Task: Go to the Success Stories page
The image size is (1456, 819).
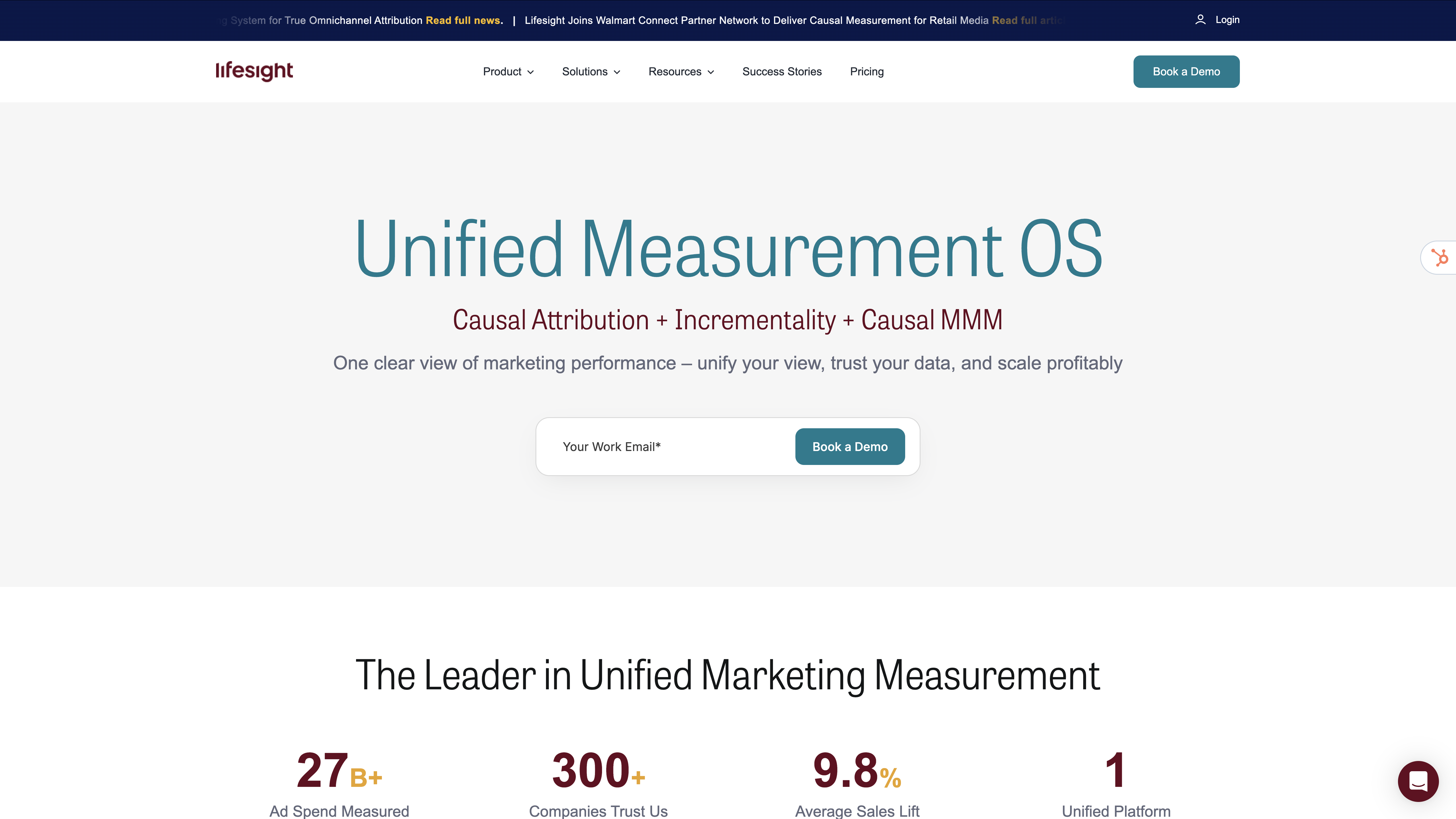Action: click(782, 72)
